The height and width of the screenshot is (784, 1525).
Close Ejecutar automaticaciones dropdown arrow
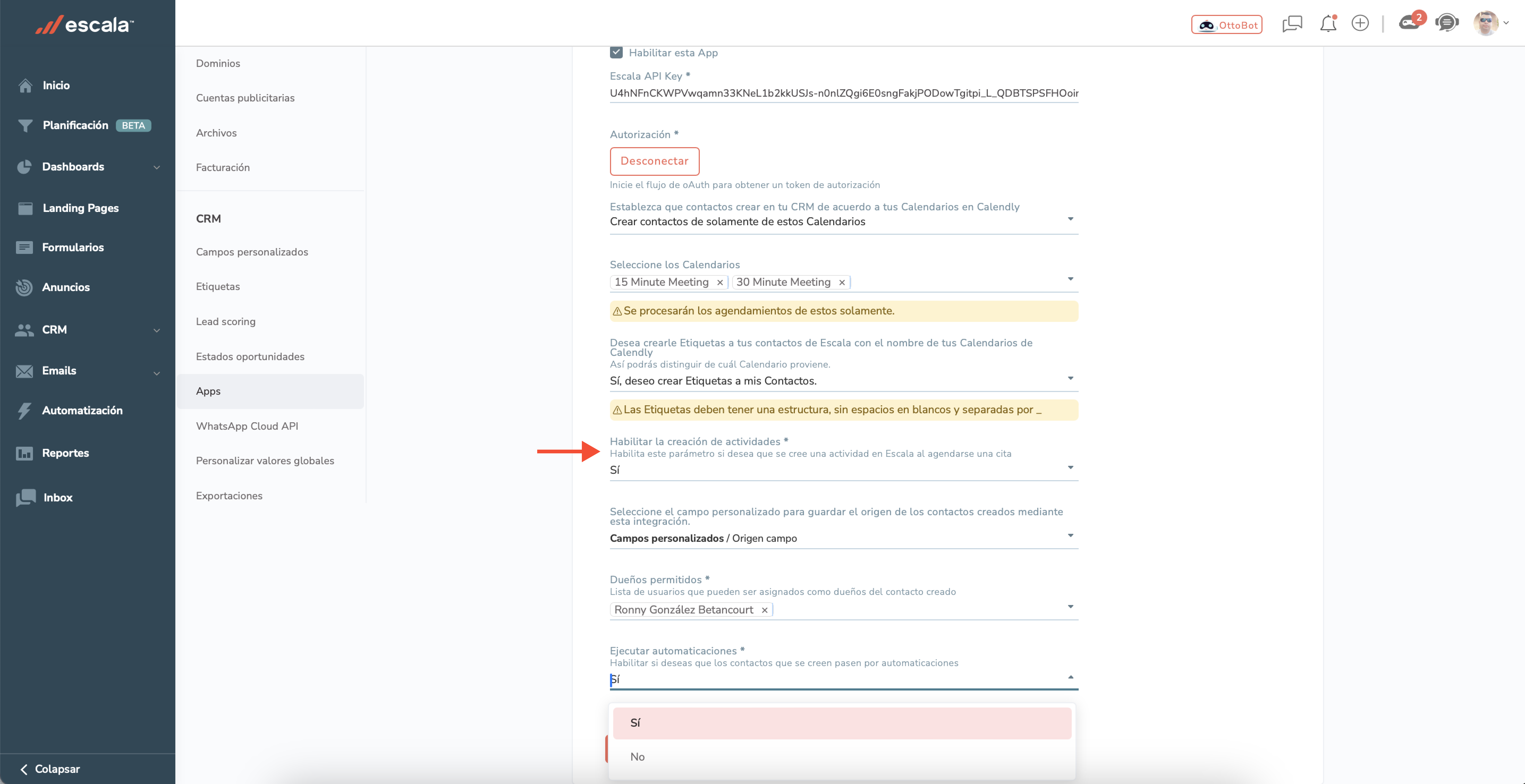click(x=1070, y=677)
